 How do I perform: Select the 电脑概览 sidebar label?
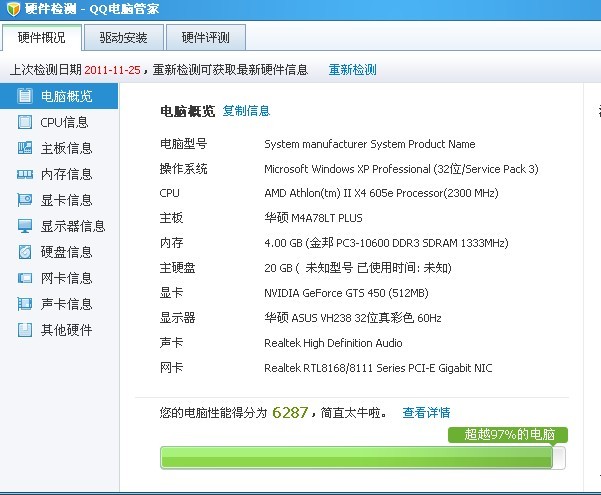[67, 96]
